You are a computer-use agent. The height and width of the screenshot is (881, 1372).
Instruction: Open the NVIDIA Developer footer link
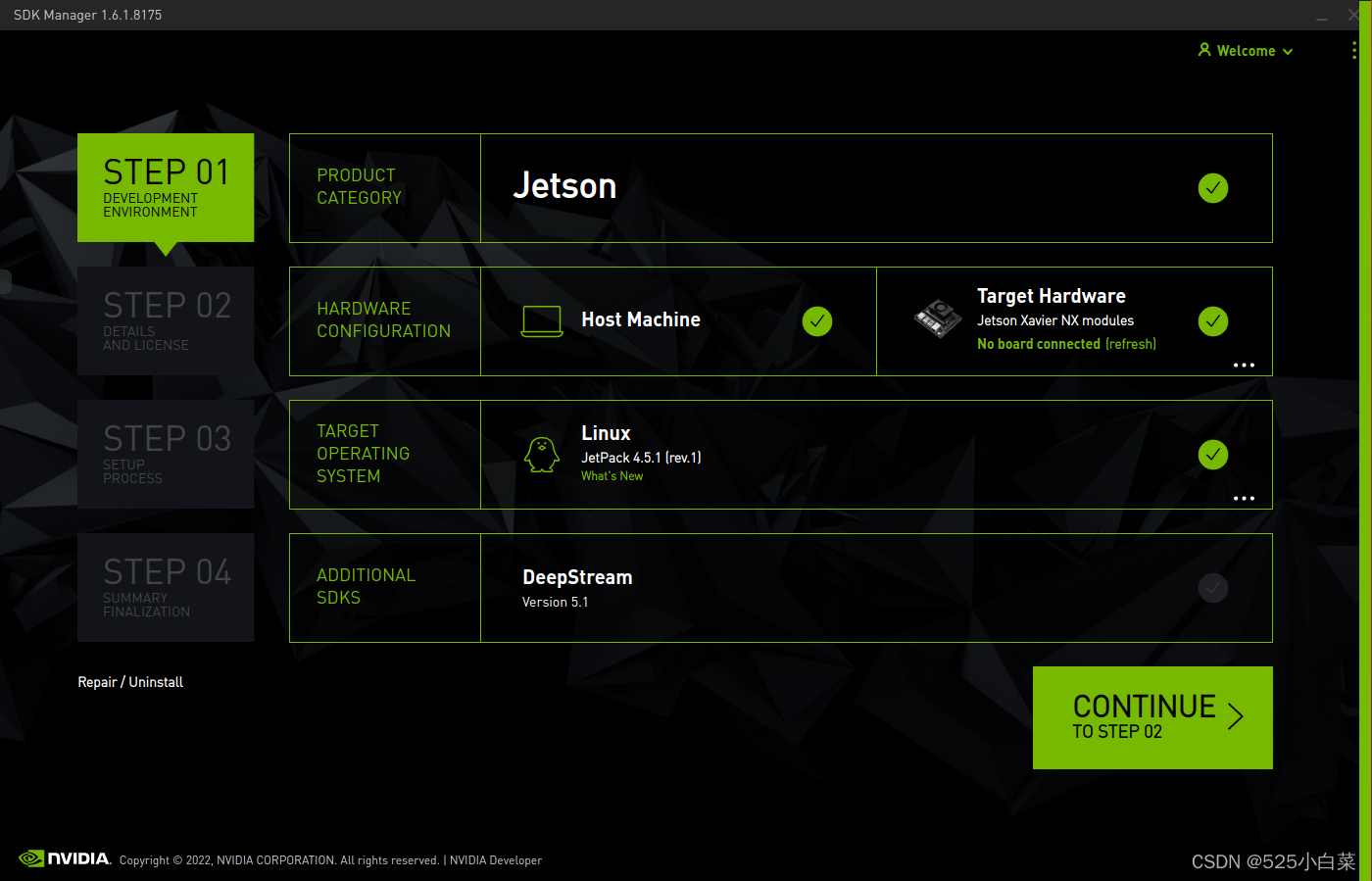tap(496, 860)
